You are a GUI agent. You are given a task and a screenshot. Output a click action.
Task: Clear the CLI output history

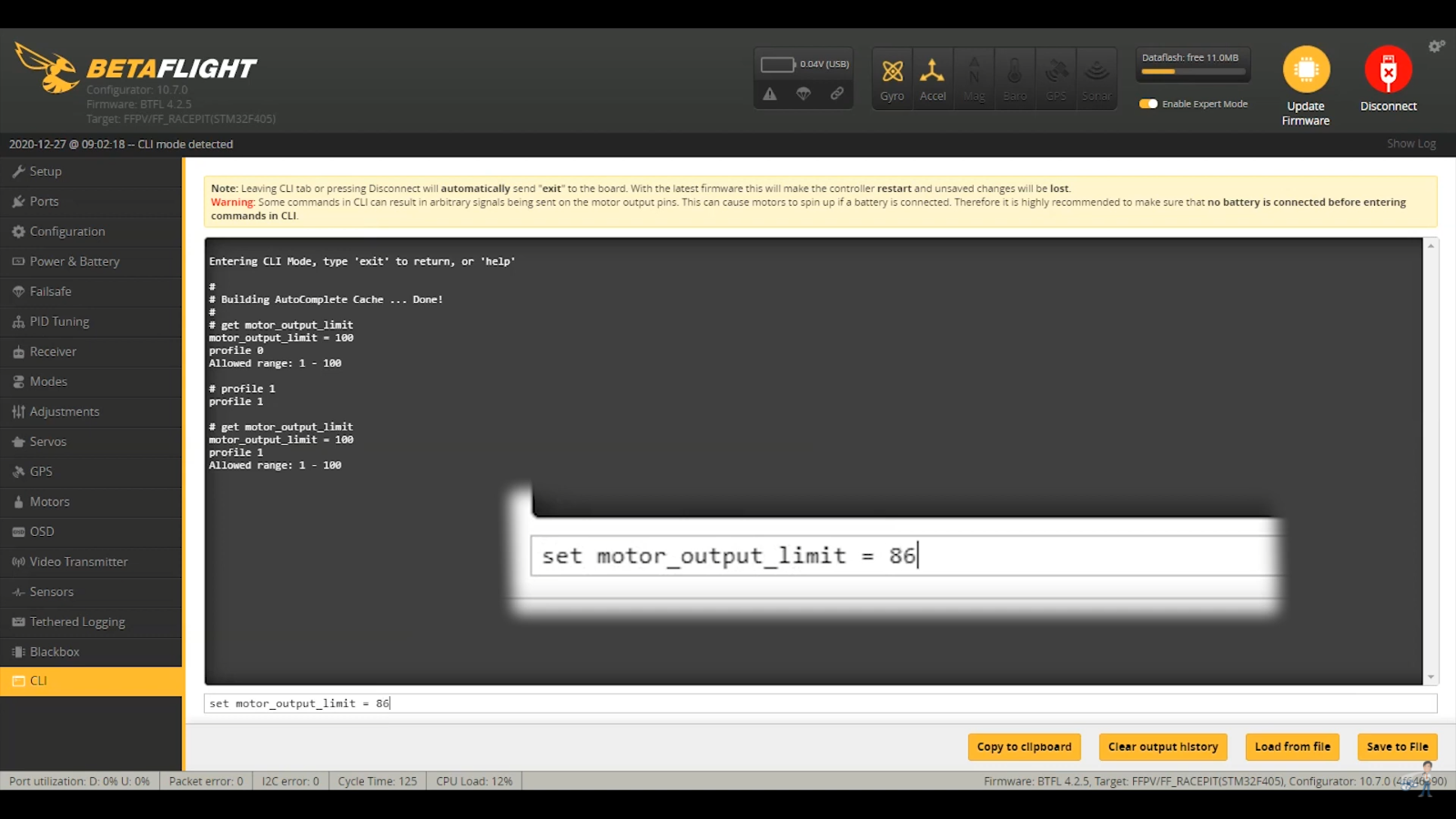[x=1162, y=746]
